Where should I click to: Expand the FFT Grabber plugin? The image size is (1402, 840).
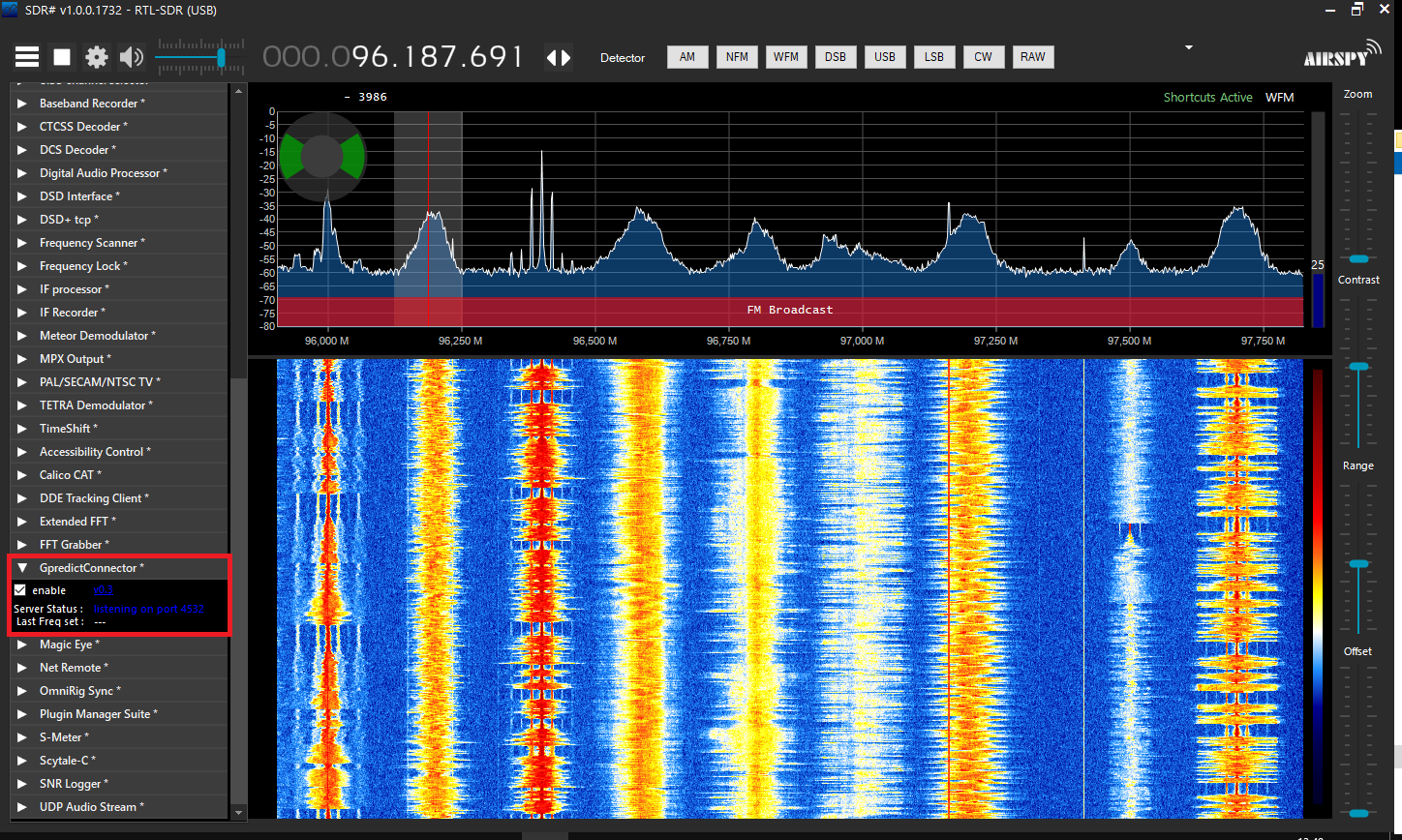(119, 545)
